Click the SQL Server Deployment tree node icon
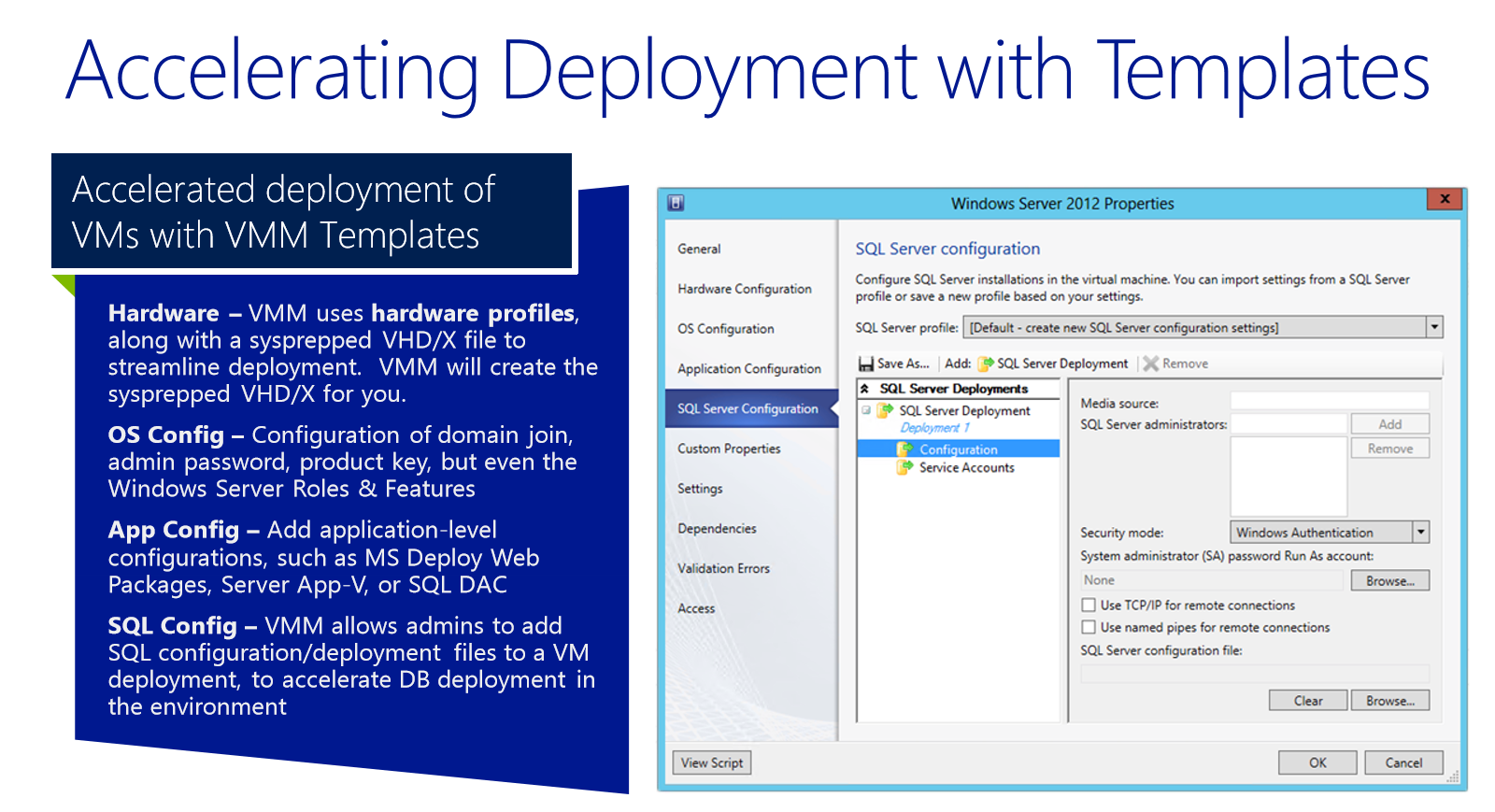The image size is (1495, 812). pyautogui.click(x=886, y=410)
